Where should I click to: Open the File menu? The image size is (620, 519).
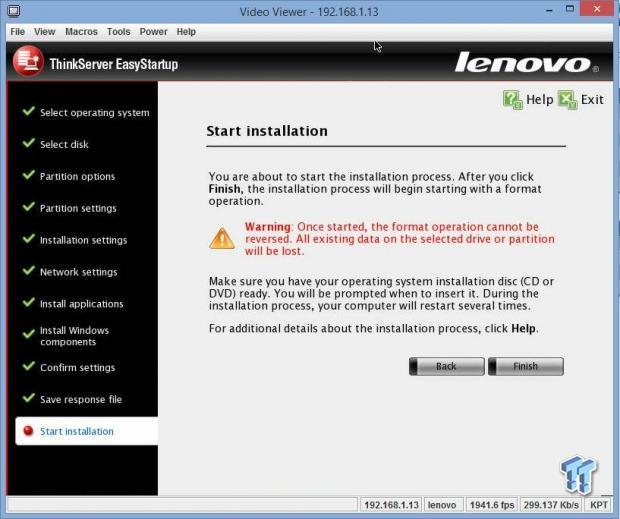pyautogui.click(x=17, y=32)
